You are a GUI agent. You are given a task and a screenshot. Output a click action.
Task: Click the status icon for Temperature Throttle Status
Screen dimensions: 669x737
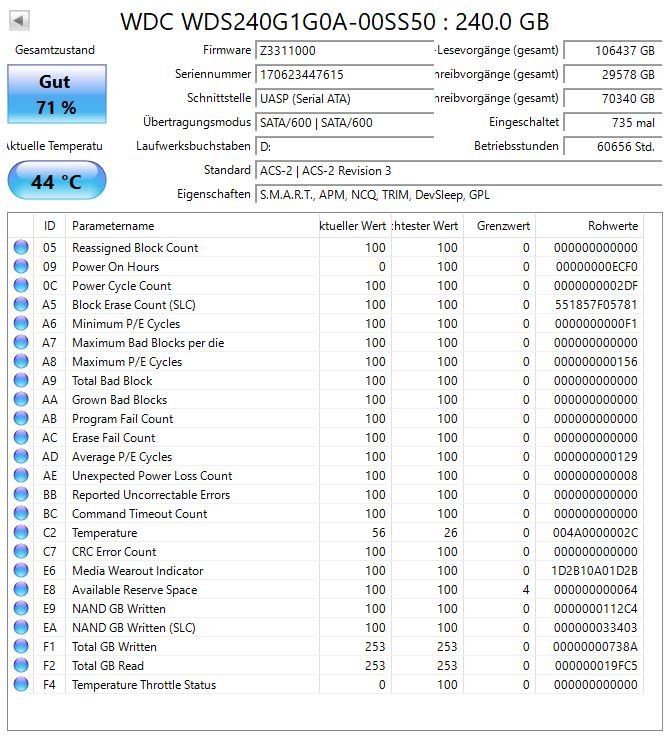21,684
